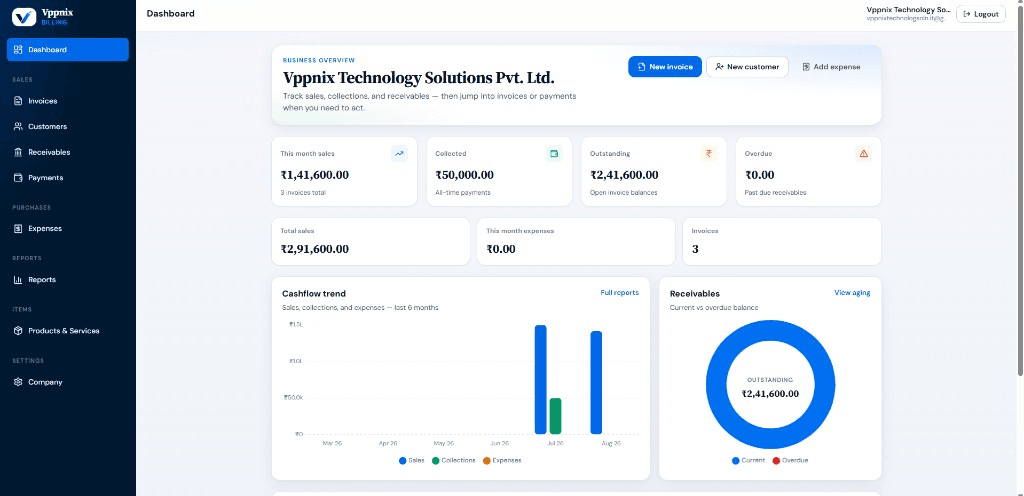Click the Products & Services box icon
The image size is (1024, 496).
tap(18, 331)
